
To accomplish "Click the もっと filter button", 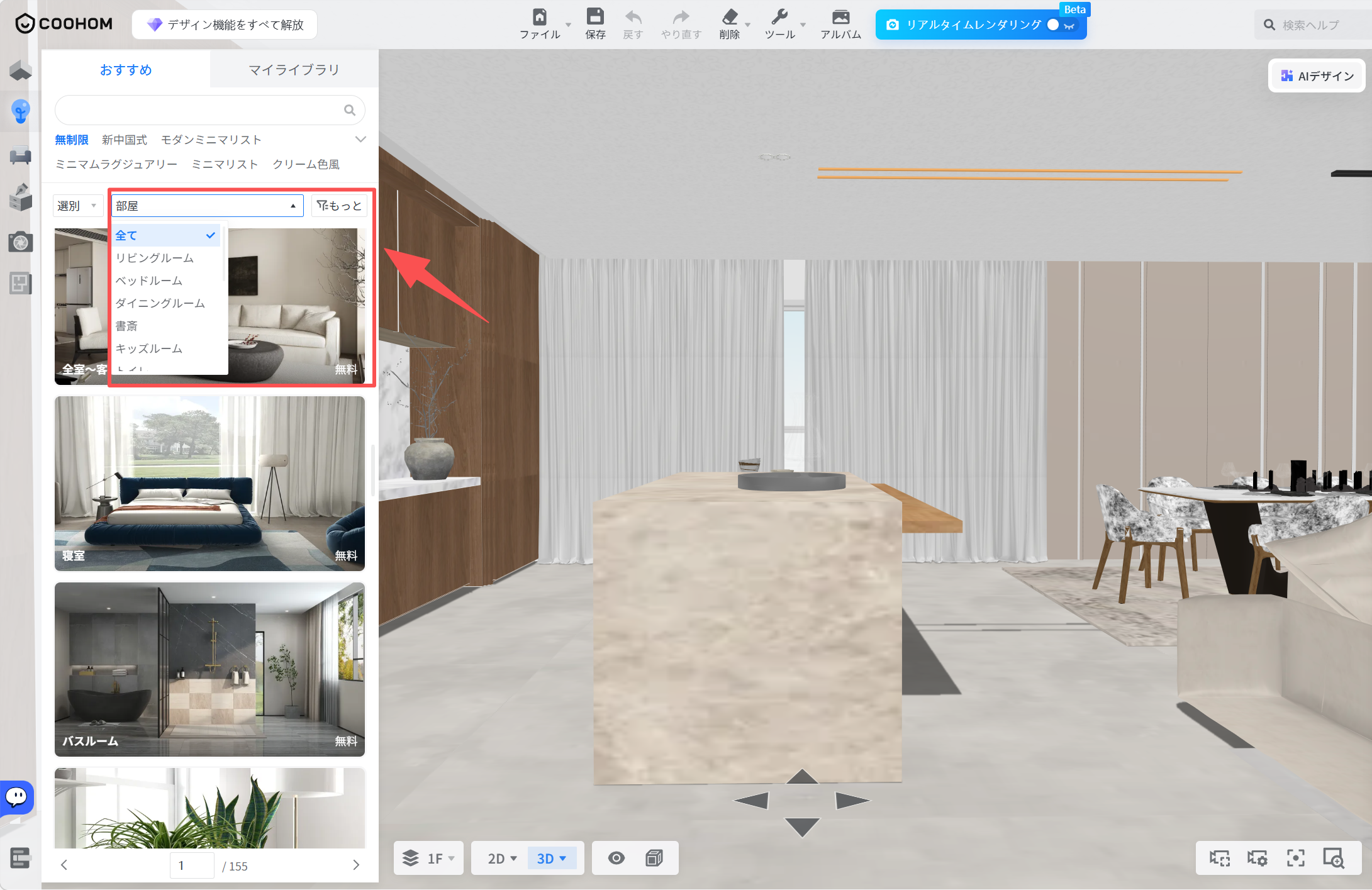I will 339,206.
